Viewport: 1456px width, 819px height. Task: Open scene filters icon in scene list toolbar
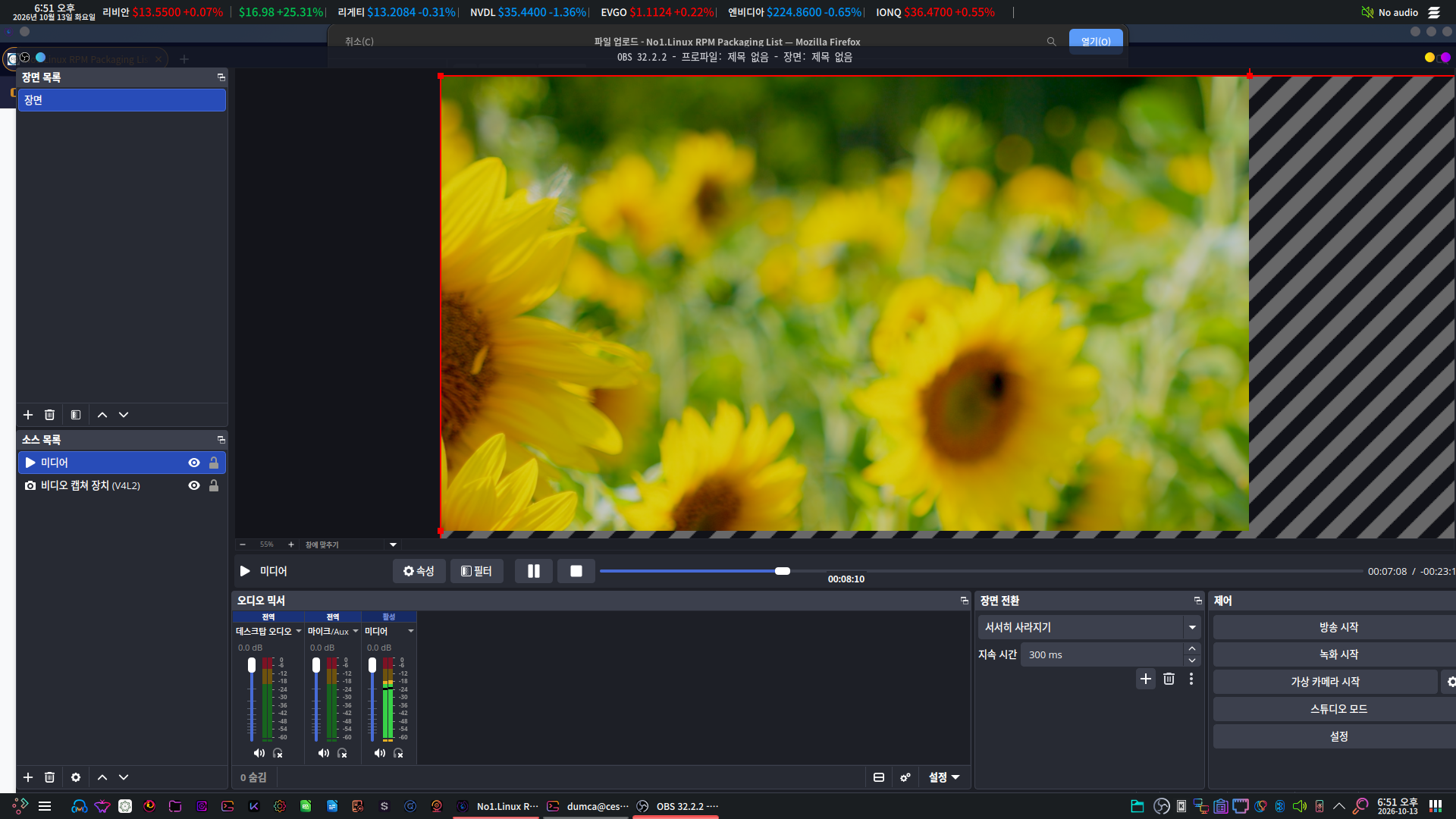76,415
